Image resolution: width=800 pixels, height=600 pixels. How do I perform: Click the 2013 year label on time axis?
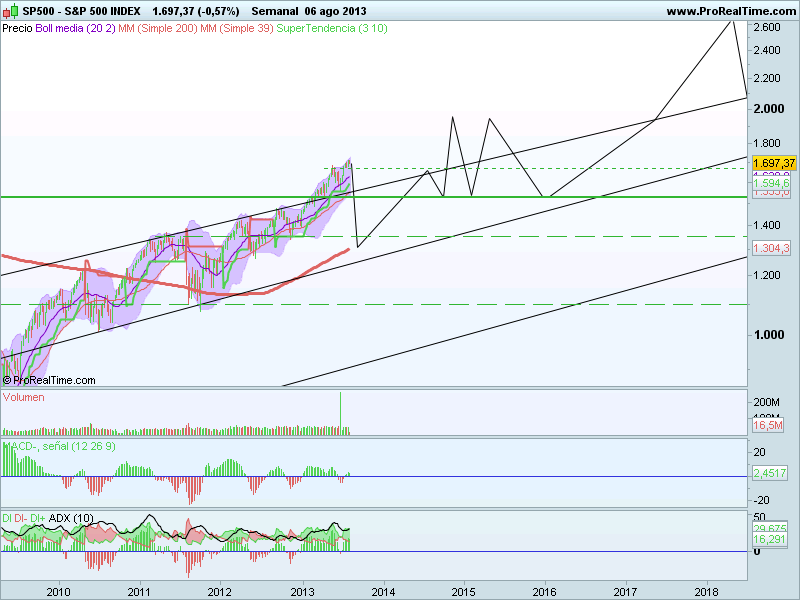[303, 592]
